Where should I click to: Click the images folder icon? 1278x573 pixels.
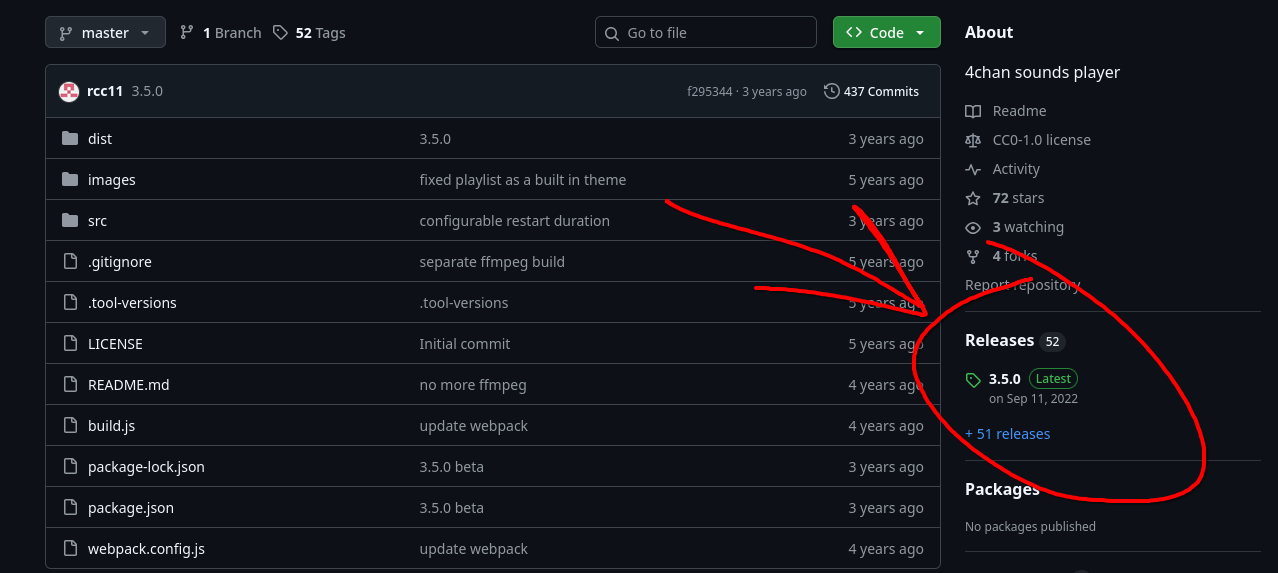(70, 180)
